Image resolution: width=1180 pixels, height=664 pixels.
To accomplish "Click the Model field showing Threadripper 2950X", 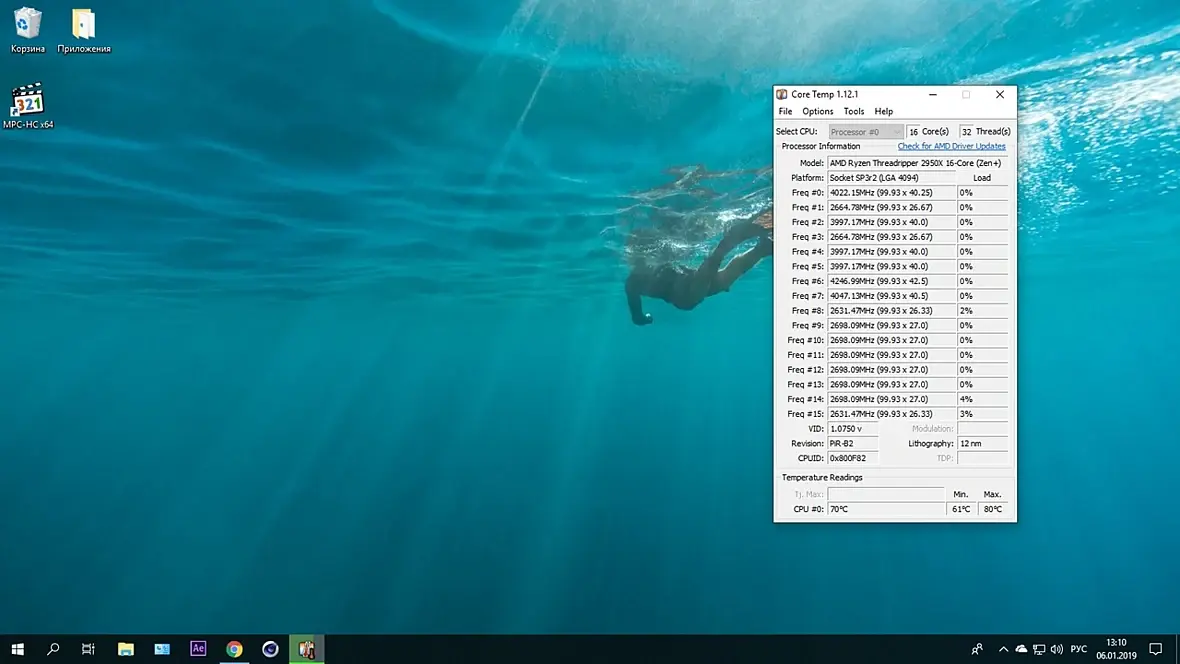I will (917, 163).
